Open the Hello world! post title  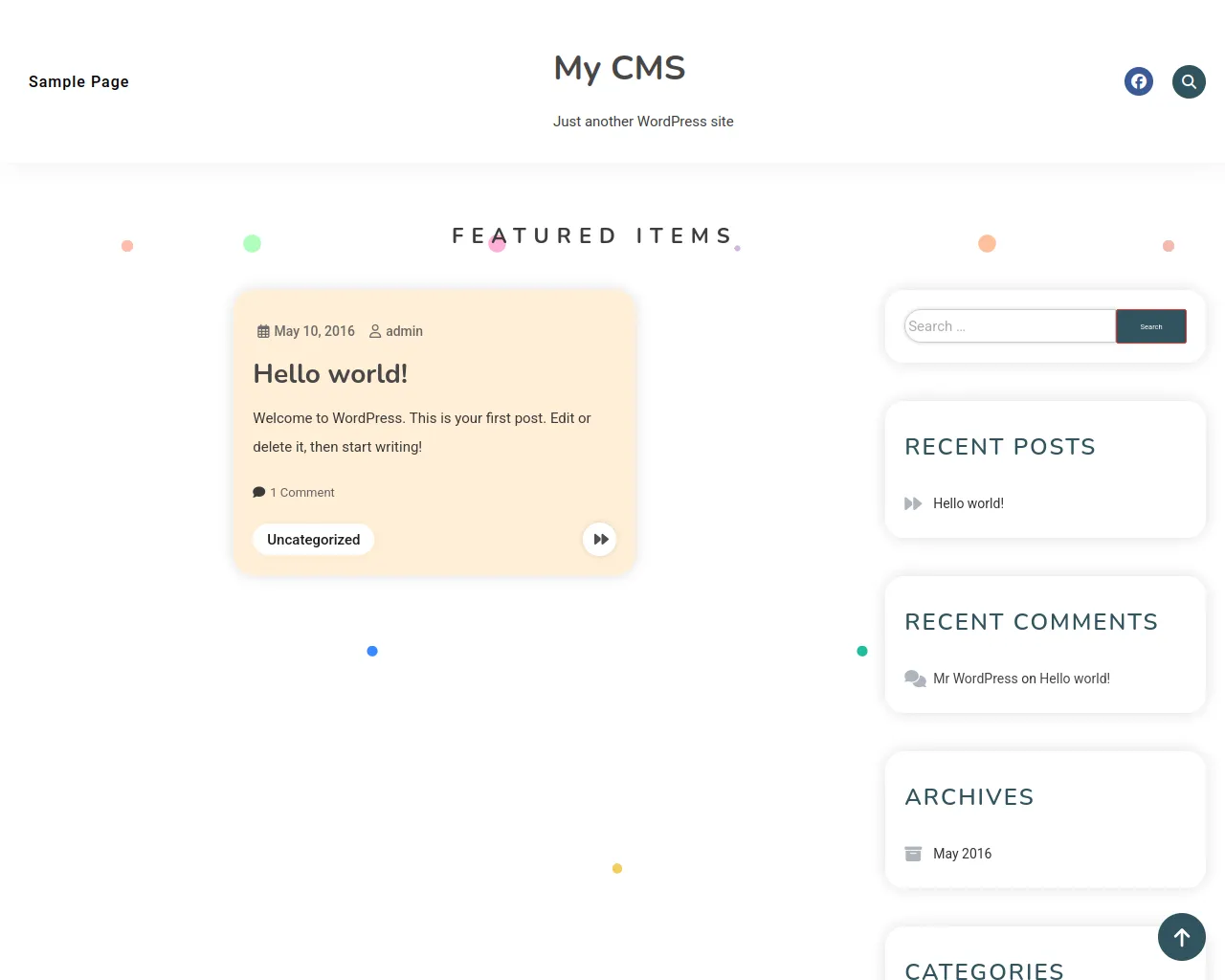pyautogui.click(x=330, y=374)
